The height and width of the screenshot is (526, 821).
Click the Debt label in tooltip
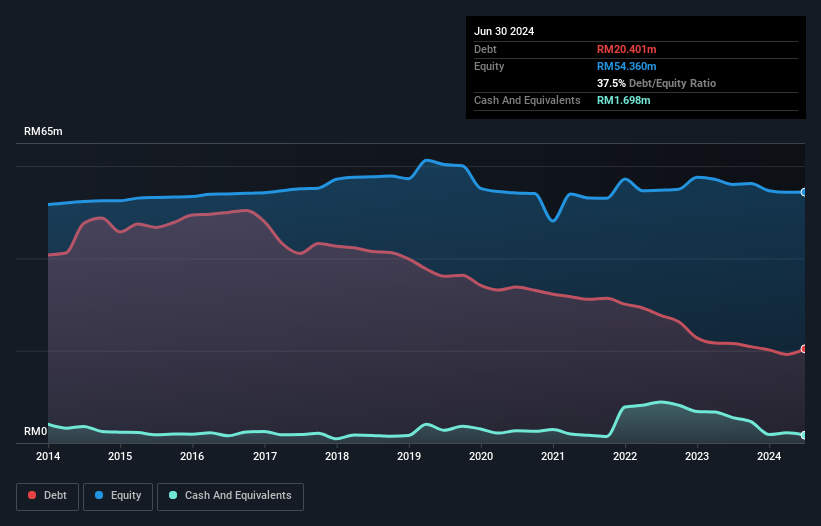pyautogui.click(x=485, y=49)
